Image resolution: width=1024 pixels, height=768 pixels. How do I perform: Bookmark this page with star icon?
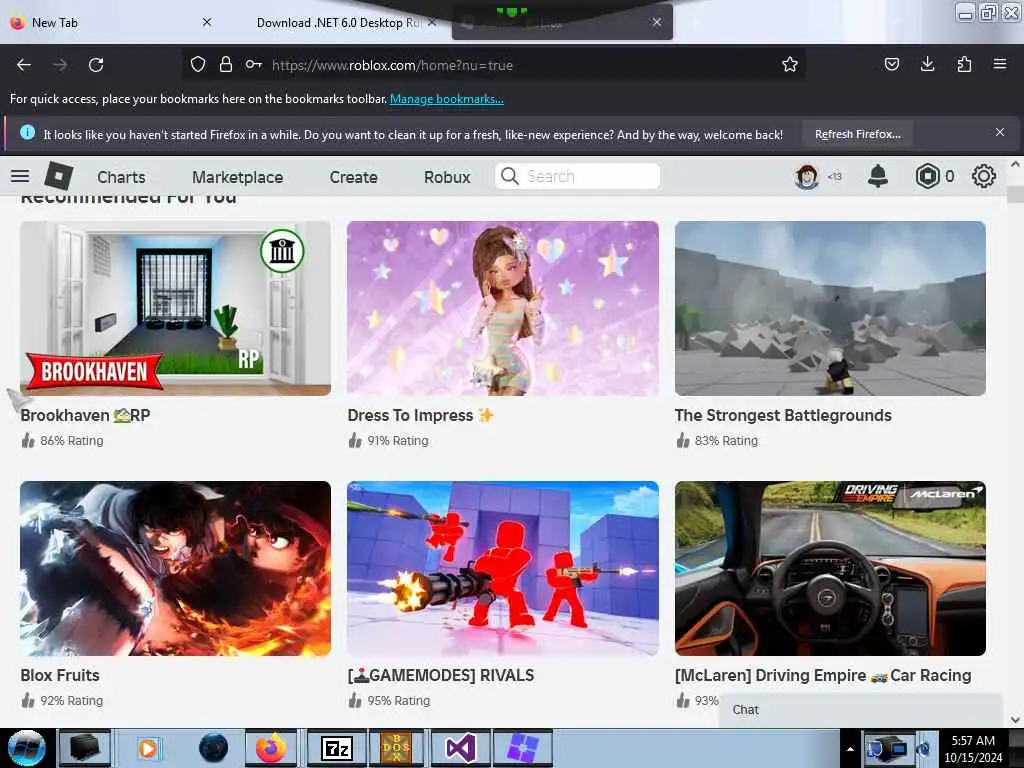pos(790,64)
